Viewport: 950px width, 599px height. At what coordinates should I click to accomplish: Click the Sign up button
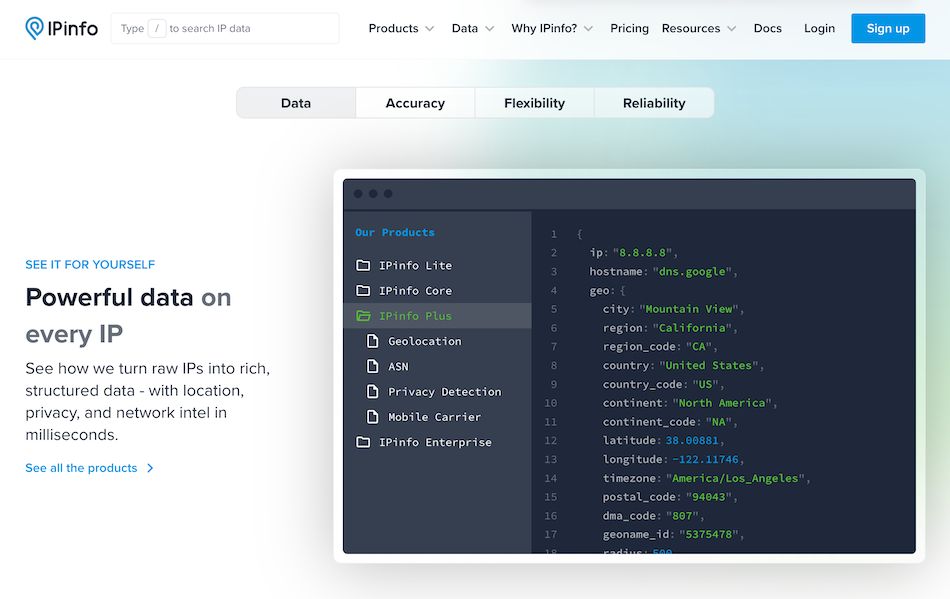887,28
